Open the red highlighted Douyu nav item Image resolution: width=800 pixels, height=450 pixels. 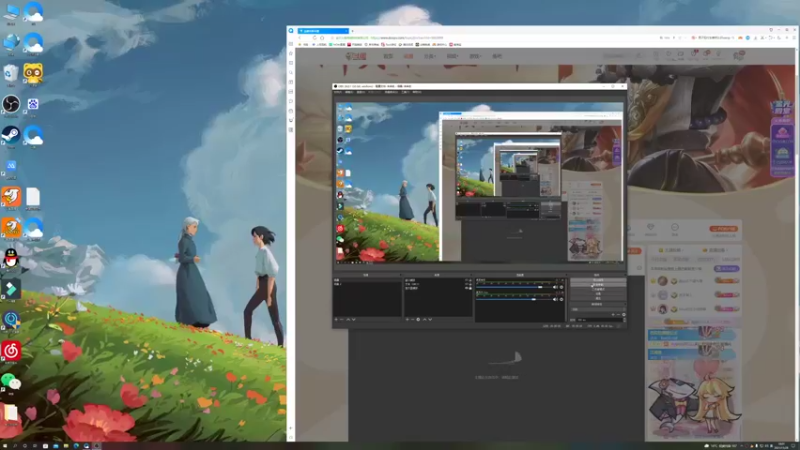point(409,56)
